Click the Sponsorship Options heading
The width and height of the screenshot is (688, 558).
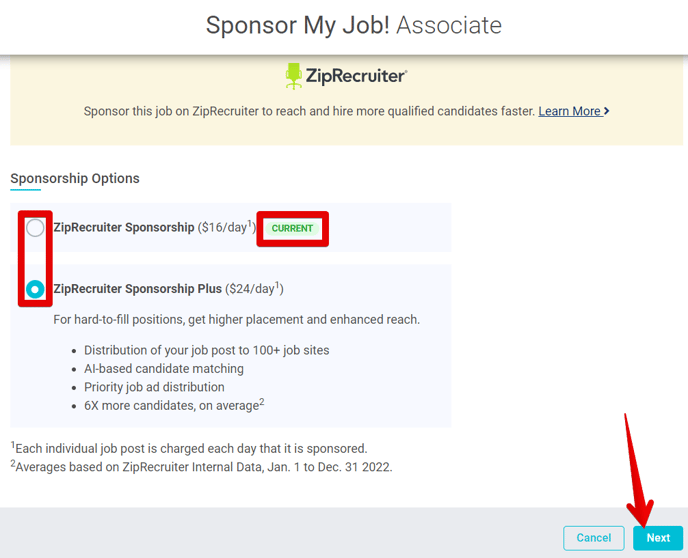point(75,179)
